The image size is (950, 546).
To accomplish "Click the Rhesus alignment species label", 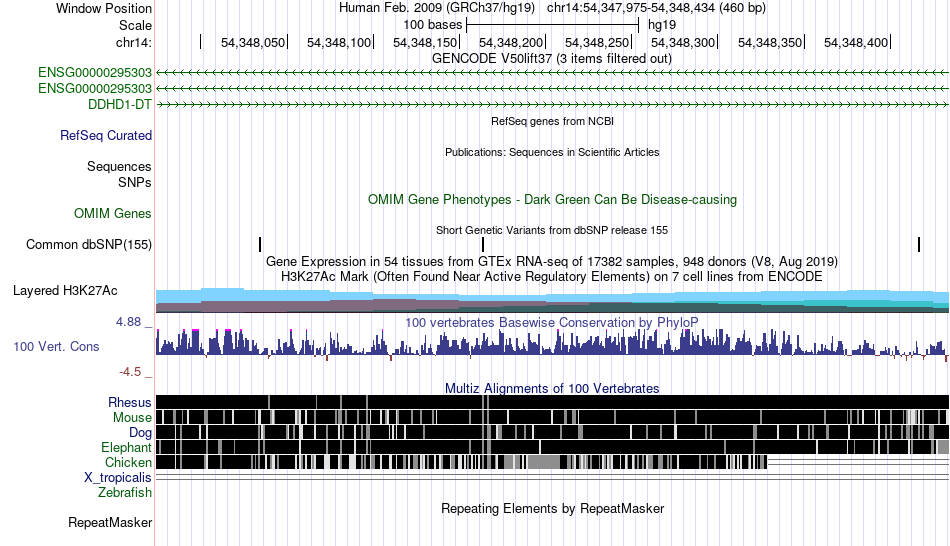I will tap(130, 402).
